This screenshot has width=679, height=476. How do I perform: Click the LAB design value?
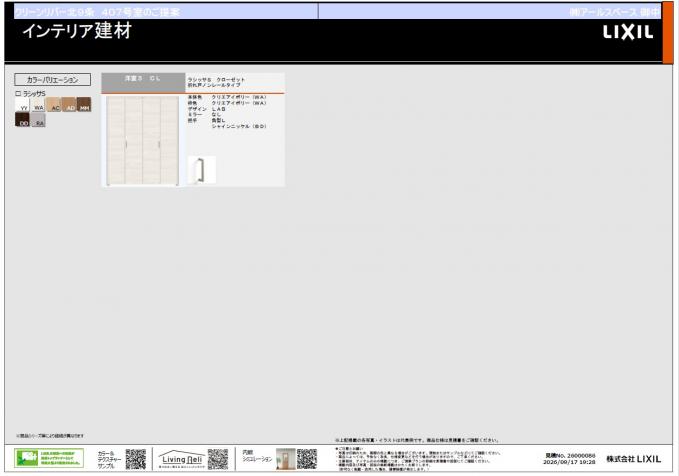(x=218, y=109)
